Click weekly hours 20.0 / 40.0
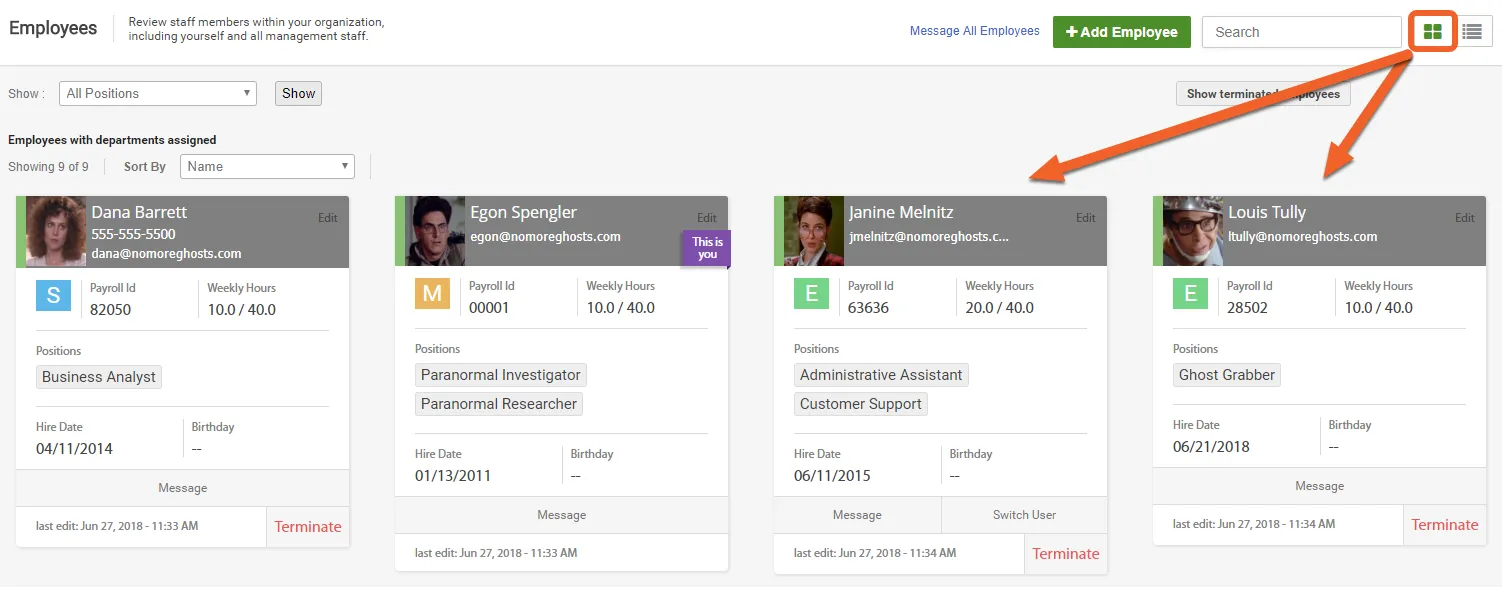The image size is (1502, 599). 999,308
